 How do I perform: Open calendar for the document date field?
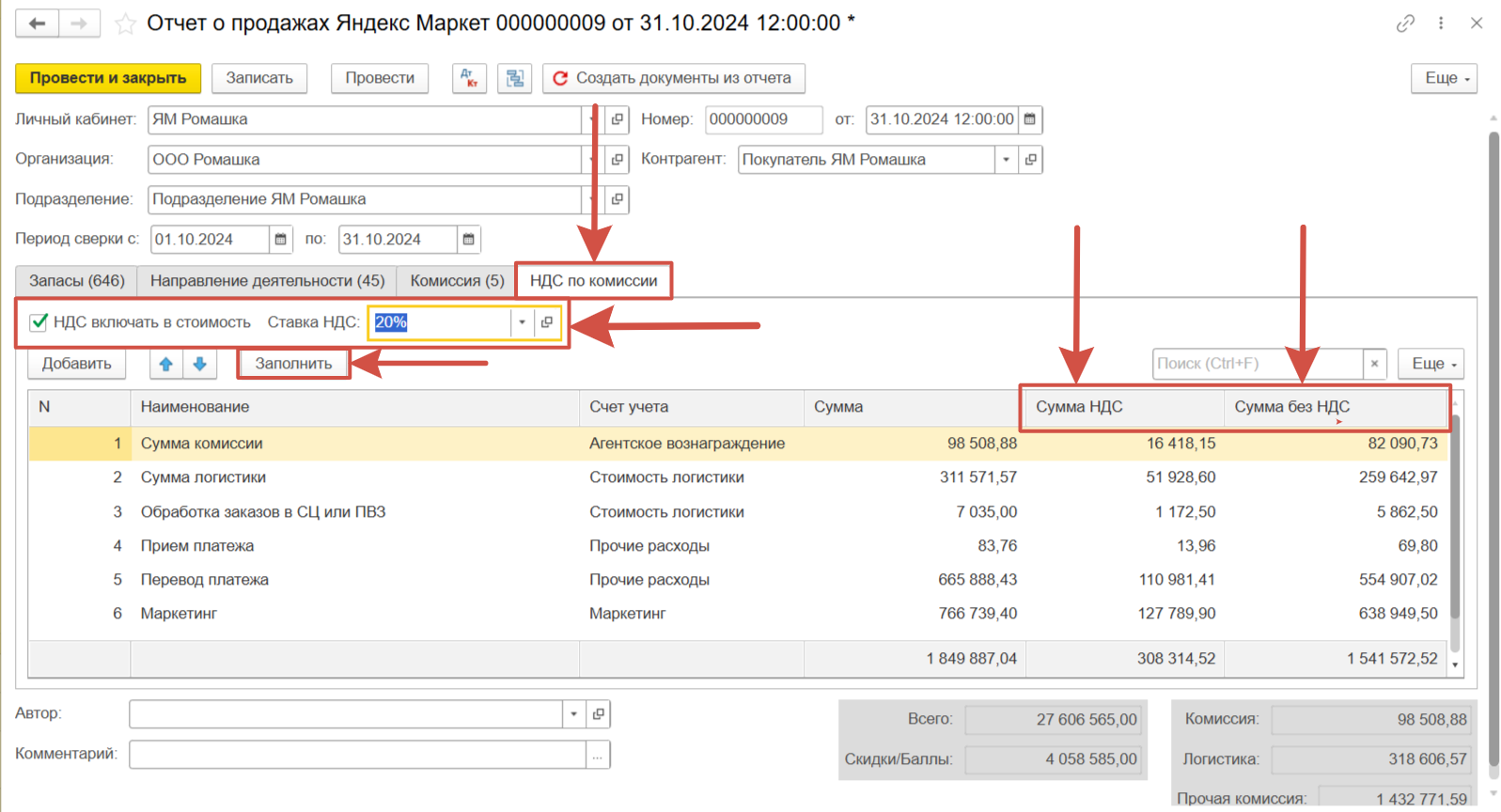(x=1030, y=119)
